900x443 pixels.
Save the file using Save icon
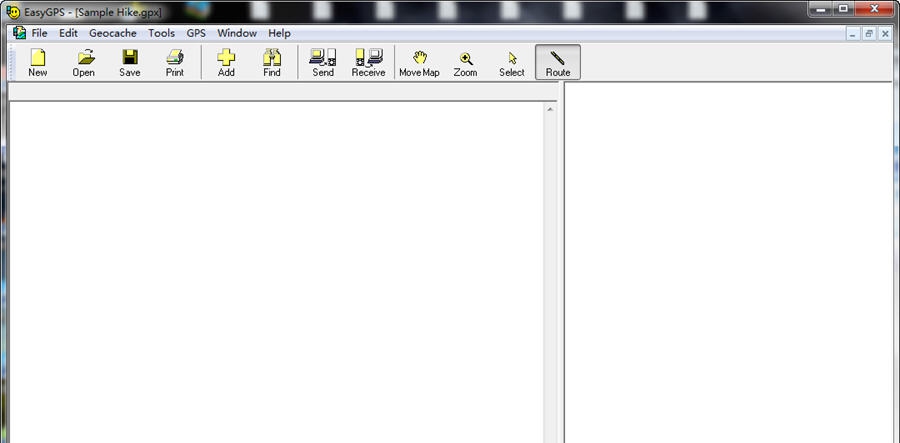point(130,63)
